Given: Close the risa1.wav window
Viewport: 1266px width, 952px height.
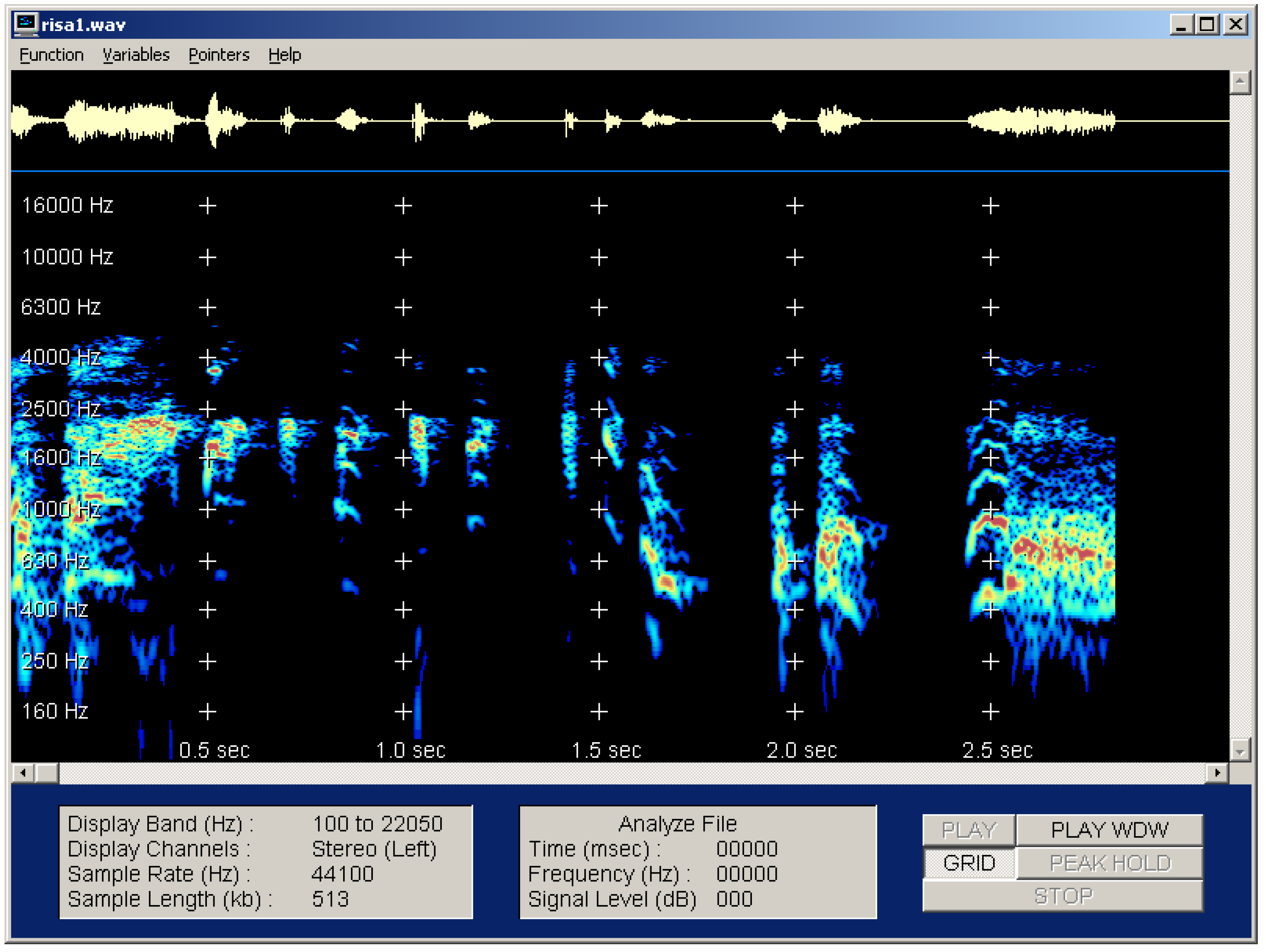Looking at the screenshot, I should coord(1235,24).
